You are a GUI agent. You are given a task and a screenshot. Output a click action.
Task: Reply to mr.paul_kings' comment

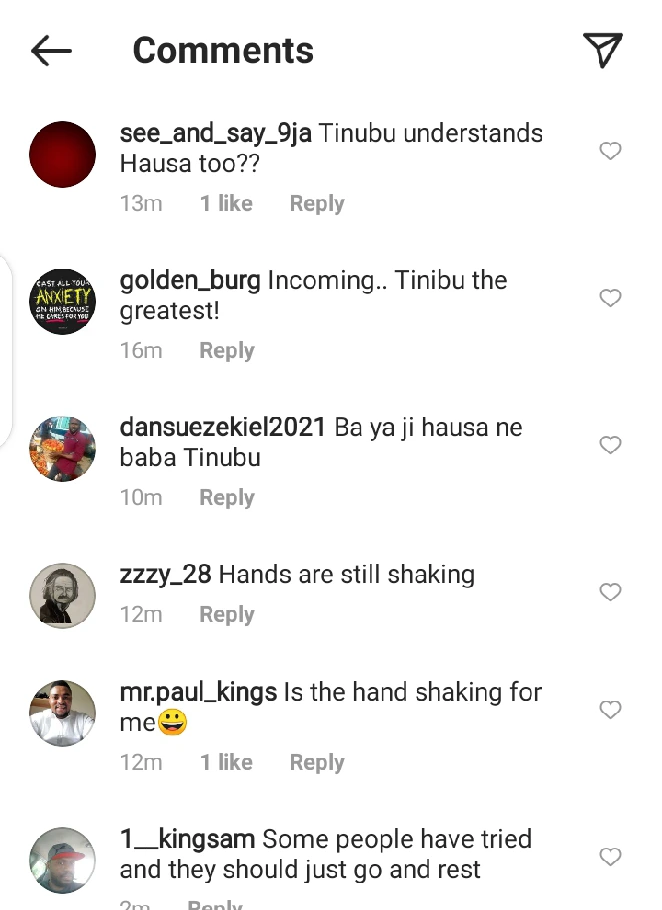(x=317, y=763)
